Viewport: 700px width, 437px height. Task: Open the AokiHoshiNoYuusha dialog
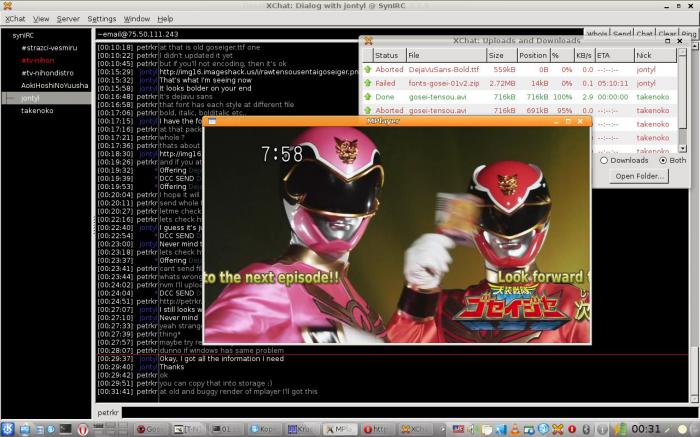click(x=54, y=85)
